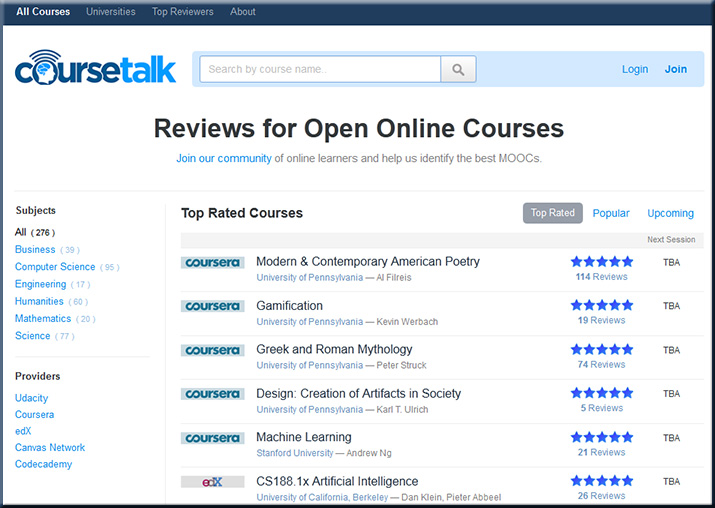Click Coursera logo beside Machine Learning

tap(212, 438)
